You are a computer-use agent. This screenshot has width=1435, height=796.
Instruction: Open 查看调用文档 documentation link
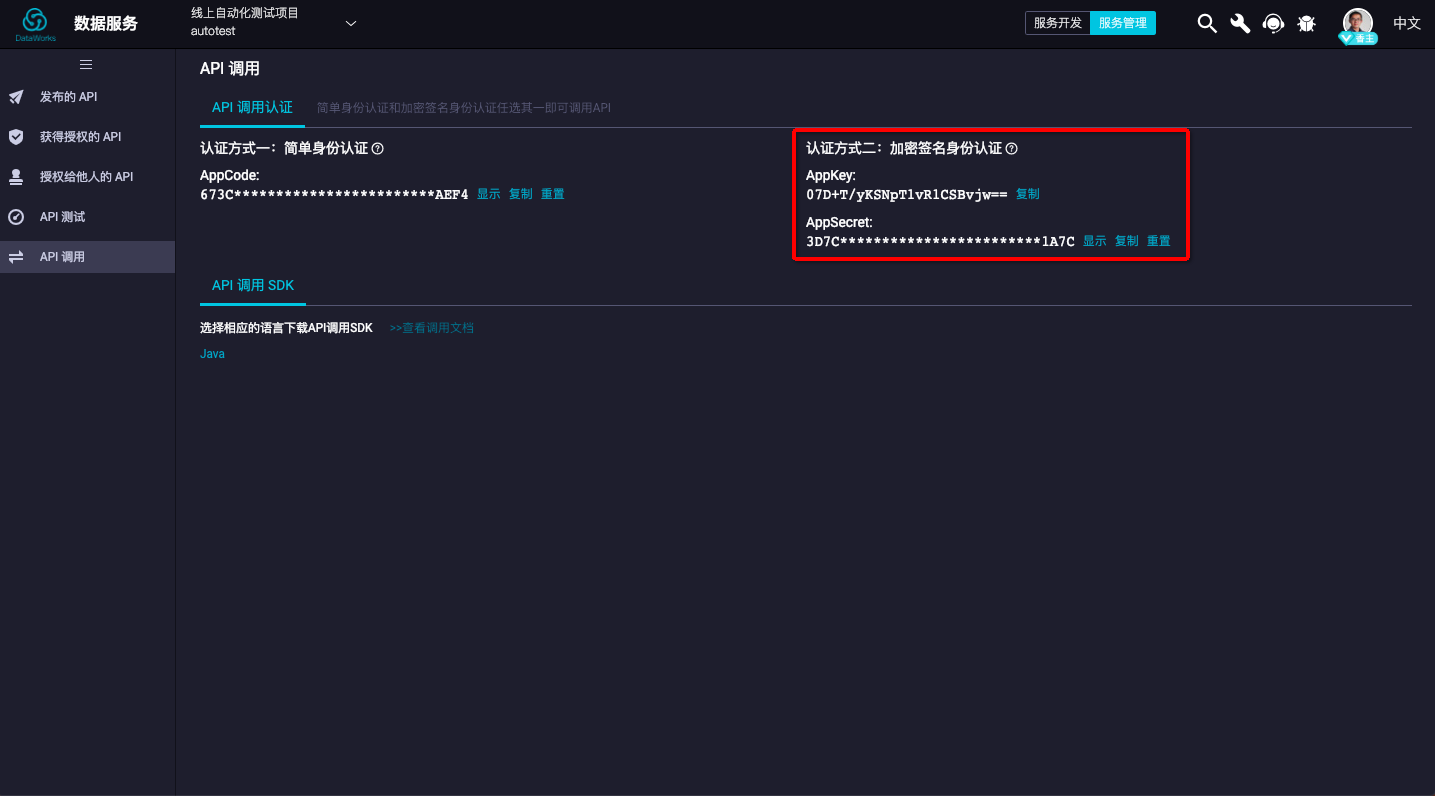[x=432, y=328]
